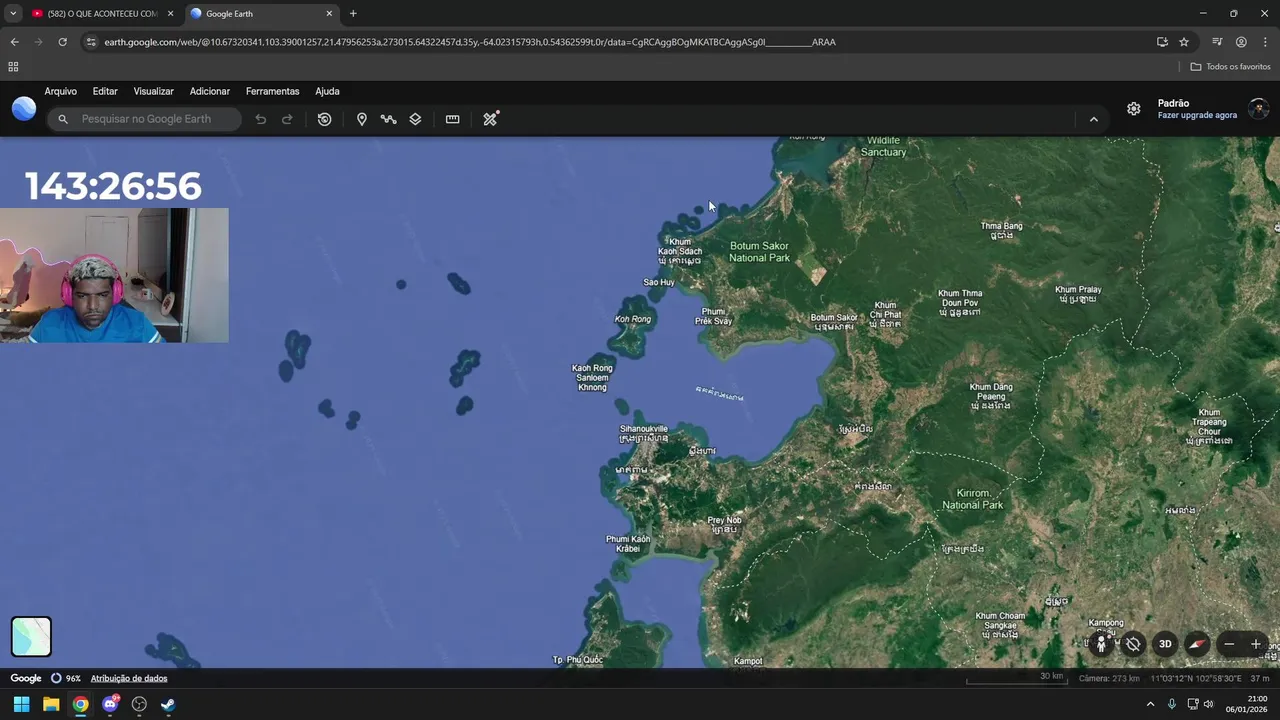Reload the page

(62, 42)
